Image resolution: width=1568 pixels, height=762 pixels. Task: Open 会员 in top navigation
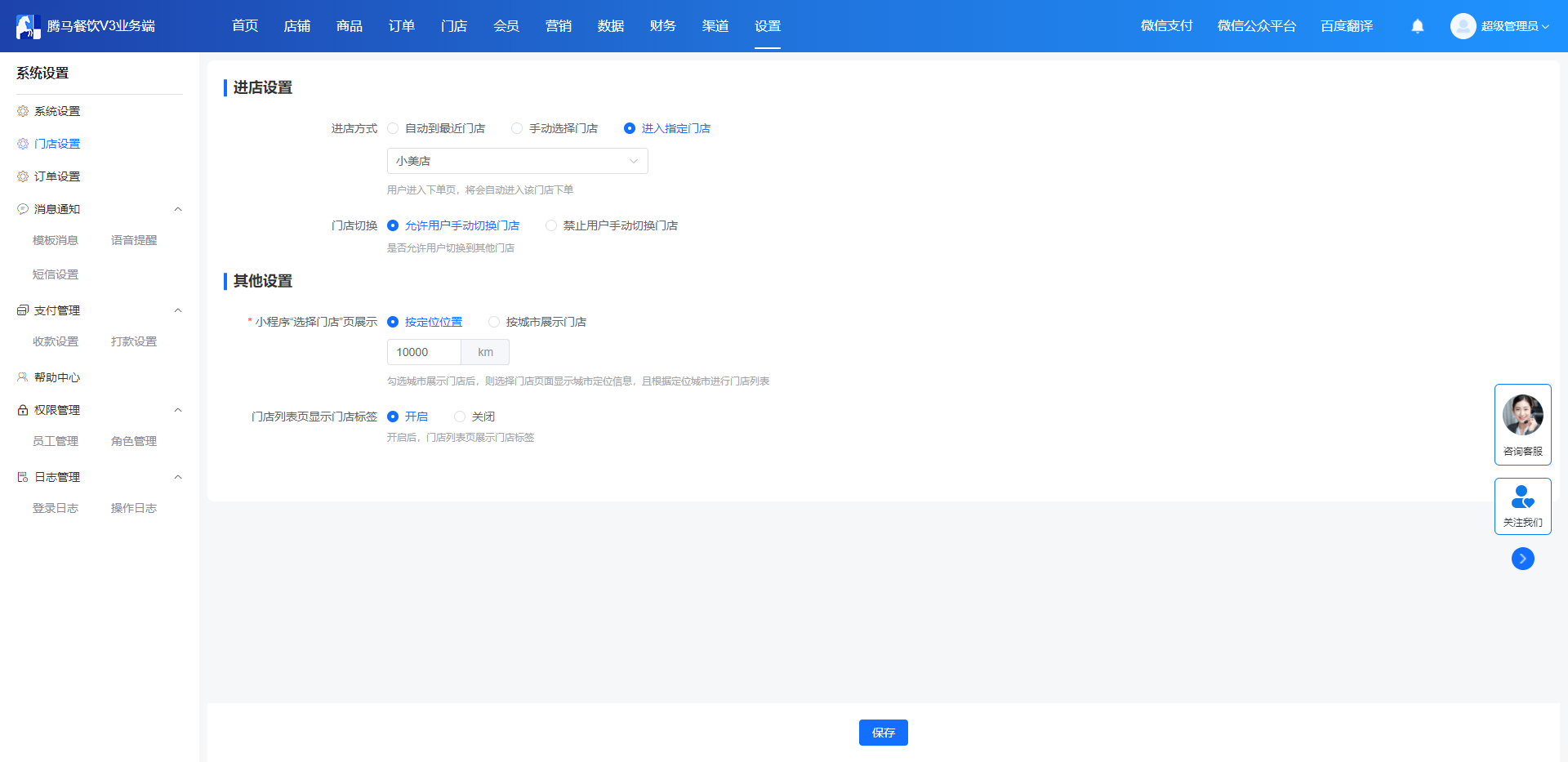(x=506, y=26)
